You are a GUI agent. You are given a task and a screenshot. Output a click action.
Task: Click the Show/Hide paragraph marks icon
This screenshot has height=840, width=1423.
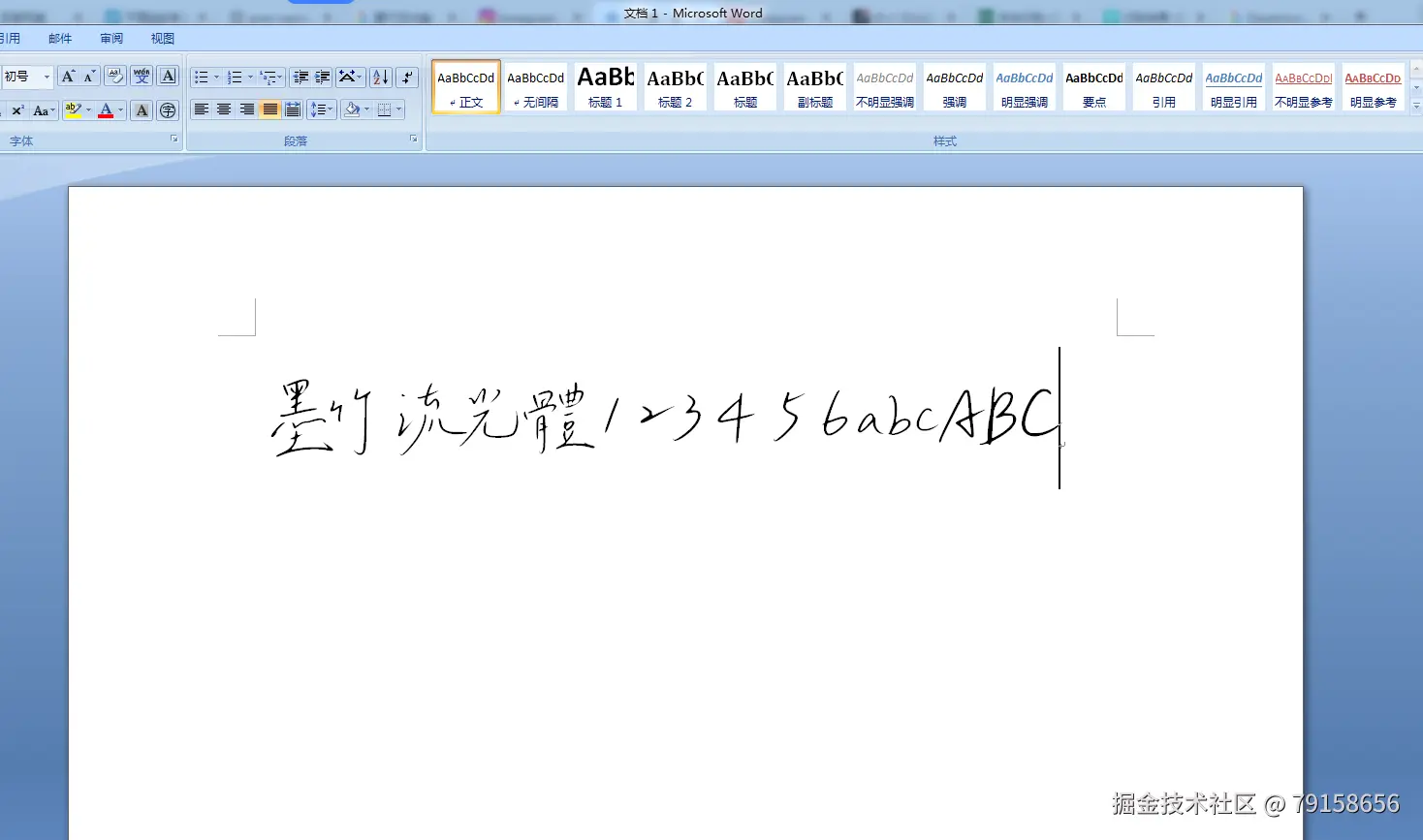tap(407, 78)
